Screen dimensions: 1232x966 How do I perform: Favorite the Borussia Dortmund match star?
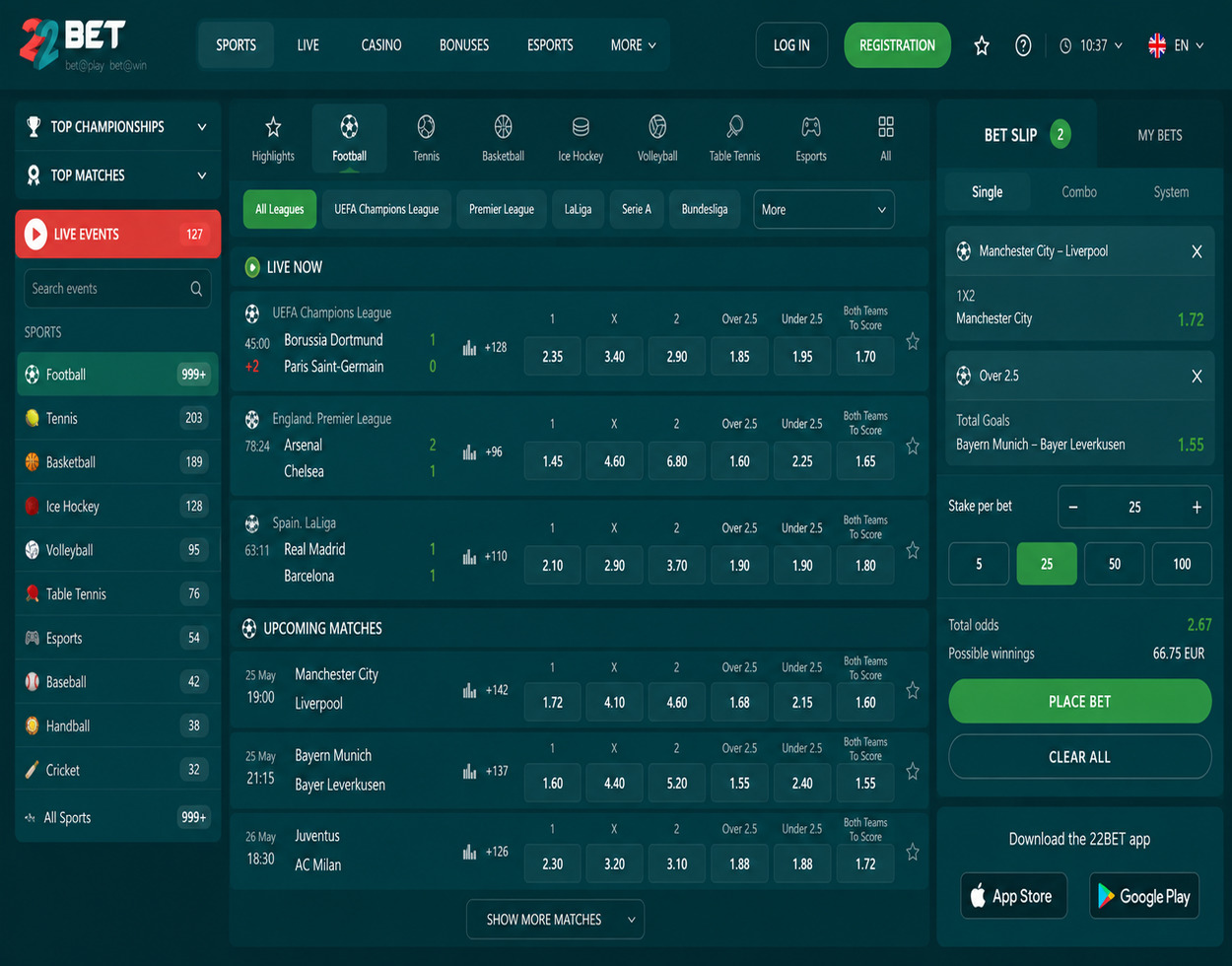click(x=913, y=342)
